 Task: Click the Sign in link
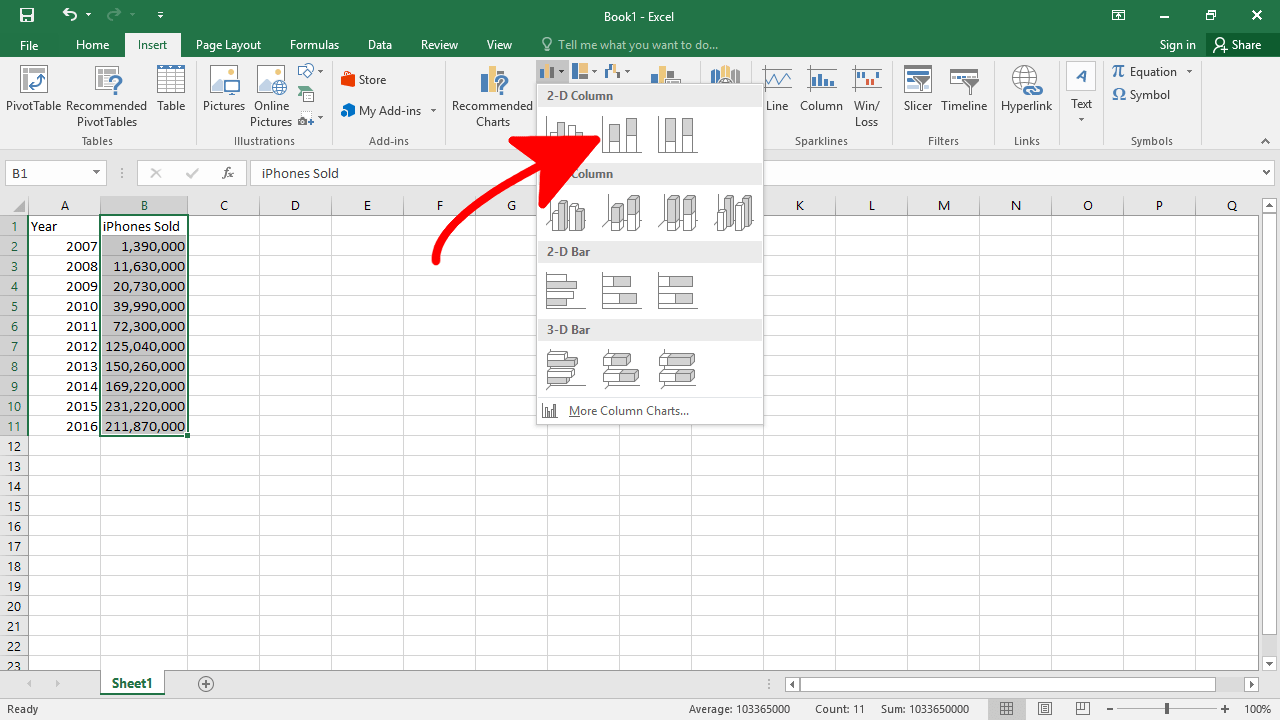pyautogui.click(x=1177, y=45)
